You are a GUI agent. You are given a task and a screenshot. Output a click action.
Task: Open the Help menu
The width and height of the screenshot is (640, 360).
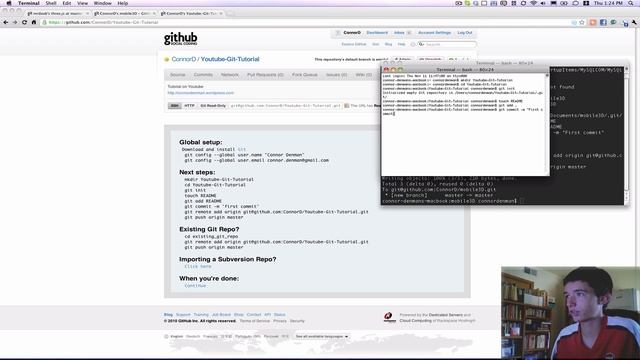[x=122, y=3]
